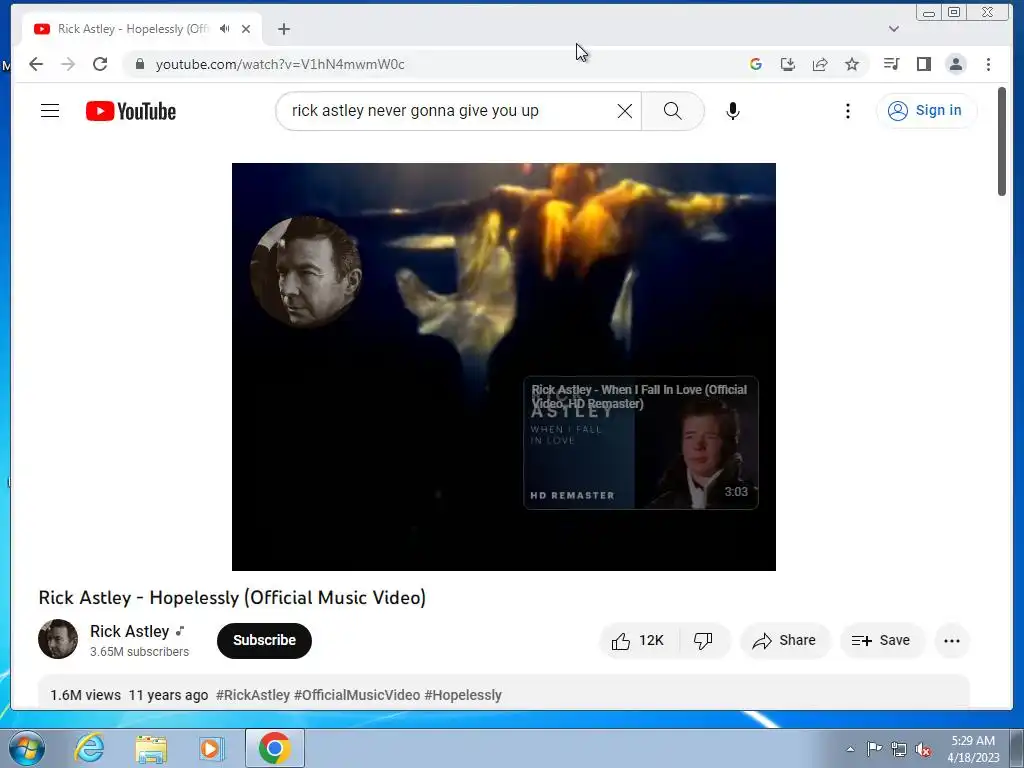Image resolution: width=1024 pixels, height=768 pixels.
Task: Open the Google icon in the address bar
Action: tap(756, 64)
